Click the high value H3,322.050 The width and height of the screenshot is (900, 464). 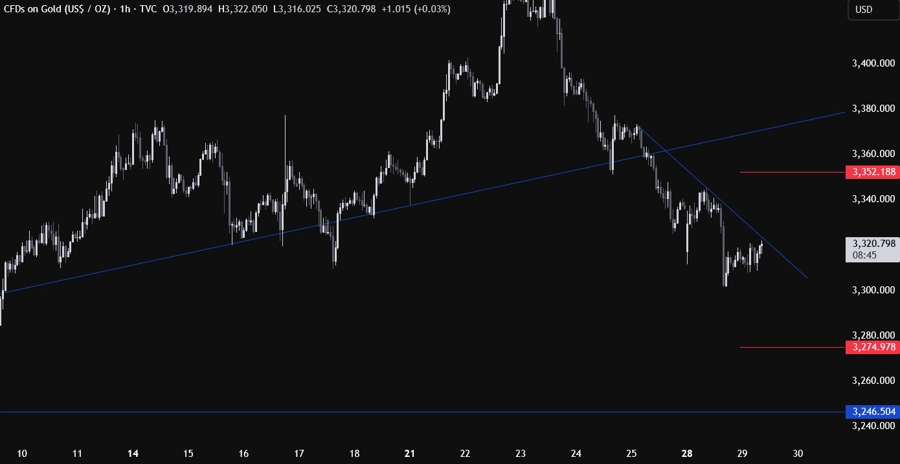pos(242,9)
